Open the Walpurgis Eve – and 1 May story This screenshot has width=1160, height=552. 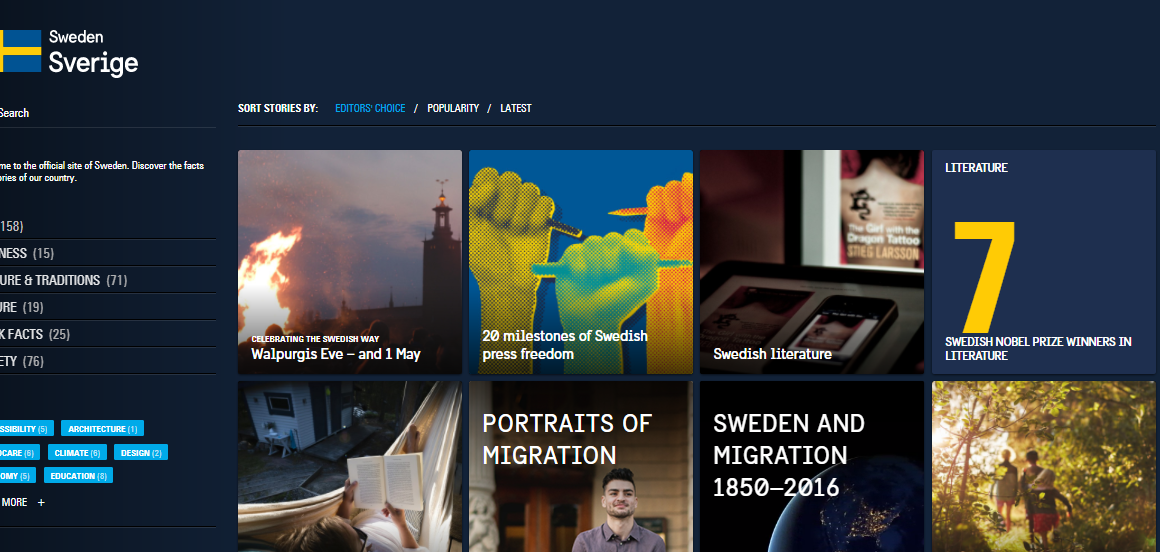tap(350, 262)
